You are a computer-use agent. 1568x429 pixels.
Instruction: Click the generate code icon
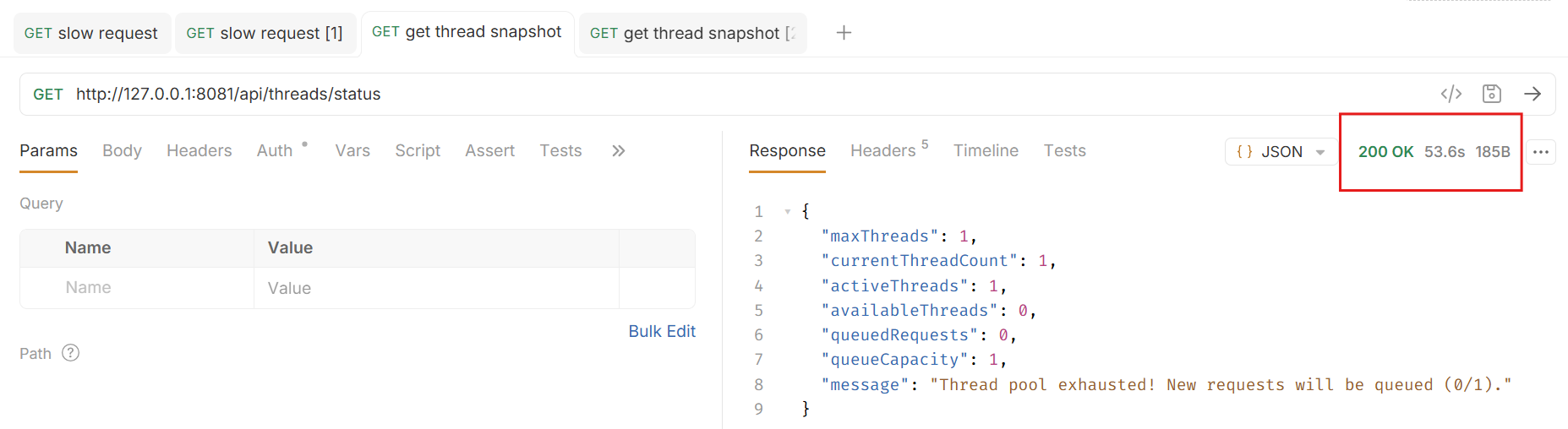(x=1451, y=94)
